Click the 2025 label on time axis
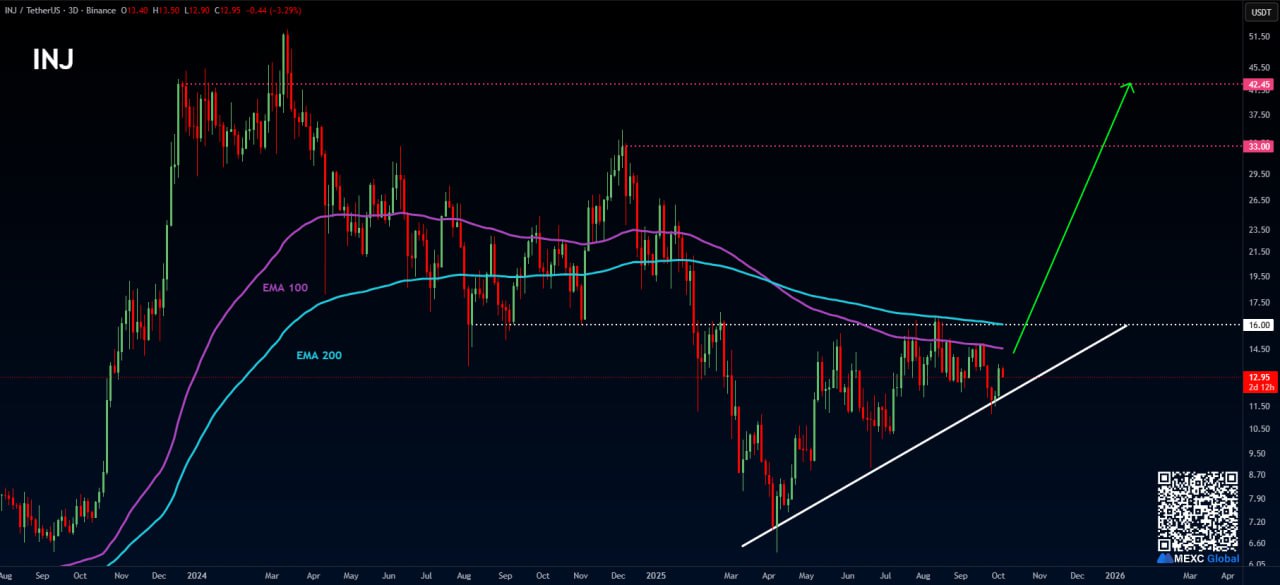1280x585 pixels. (655, 576)
